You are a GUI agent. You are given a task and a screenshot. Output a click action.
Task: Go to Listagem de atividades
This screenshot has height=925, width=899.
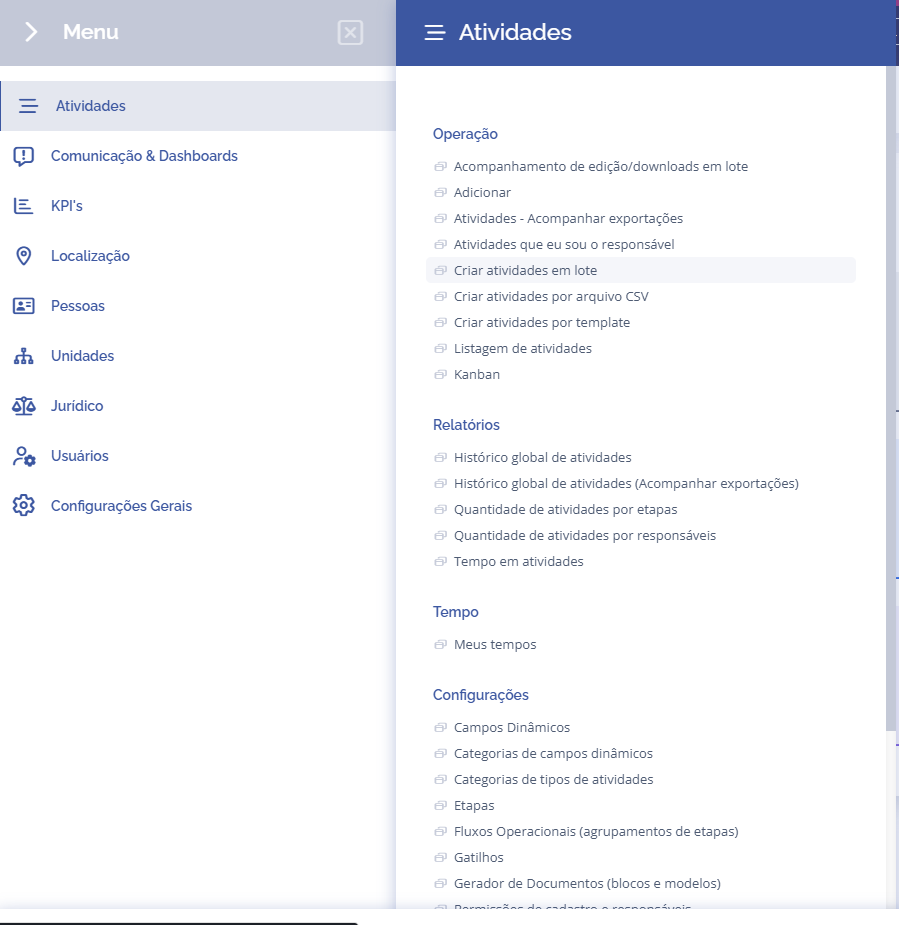pos(522,348)
